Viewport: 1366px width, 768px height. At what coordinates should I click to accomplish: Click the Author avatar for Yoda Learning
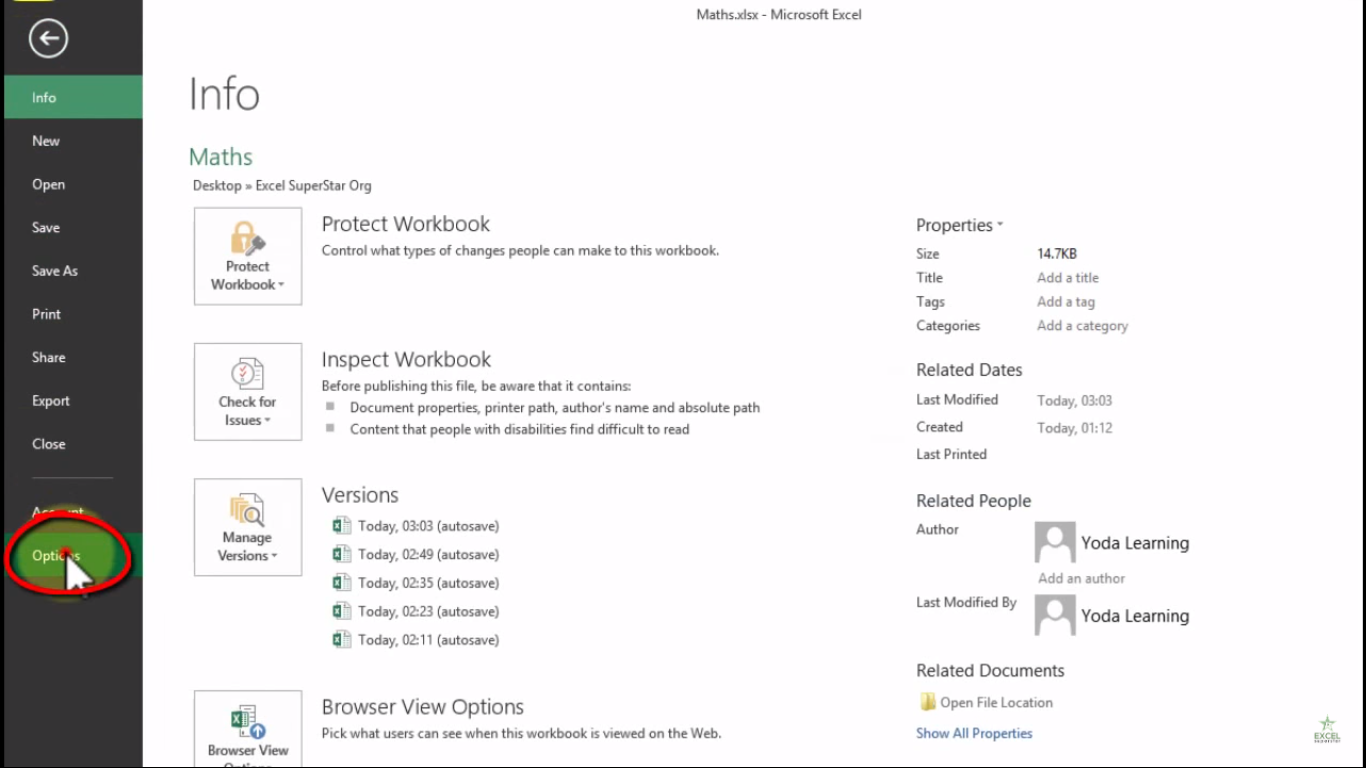pos(1055,542)
